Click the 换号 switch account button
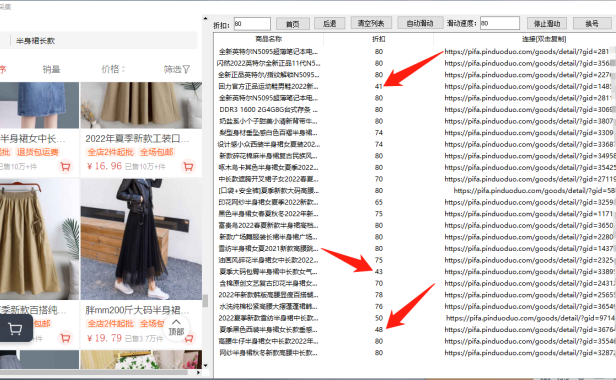The width and height of the screenshot is (616, 380). 592,24
